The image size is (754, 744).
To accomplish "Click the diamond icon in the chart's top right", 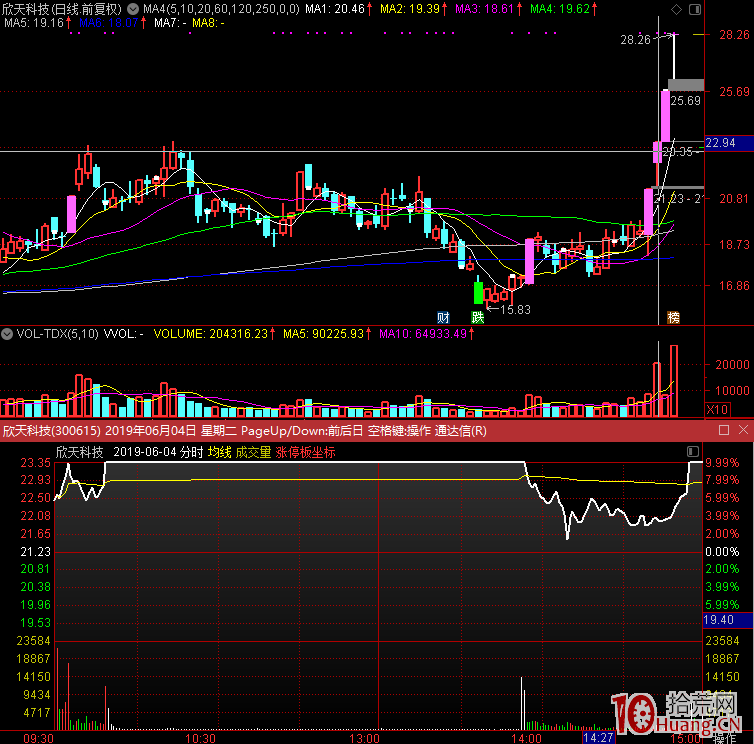I will (676, 9).
